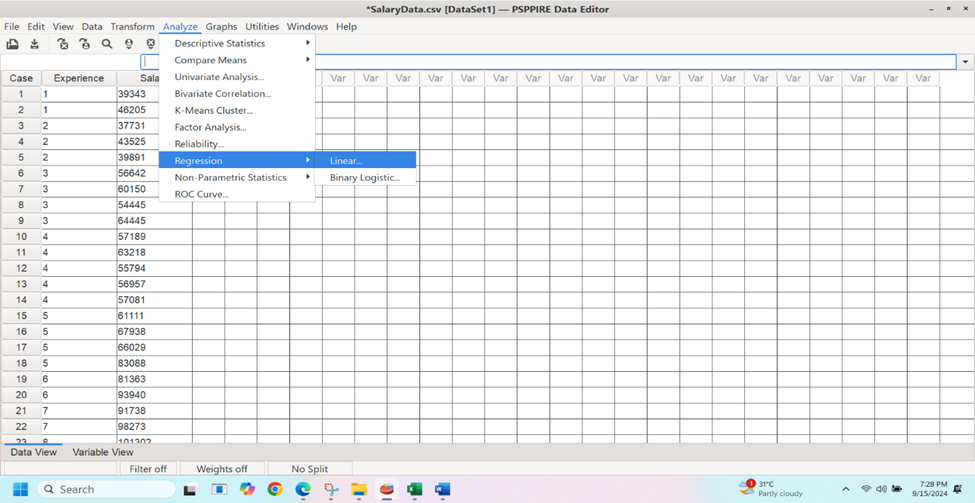This screenshot has width=975, height=503.
Task: Click the volume speaker tray icon
Action: [881, 489]
